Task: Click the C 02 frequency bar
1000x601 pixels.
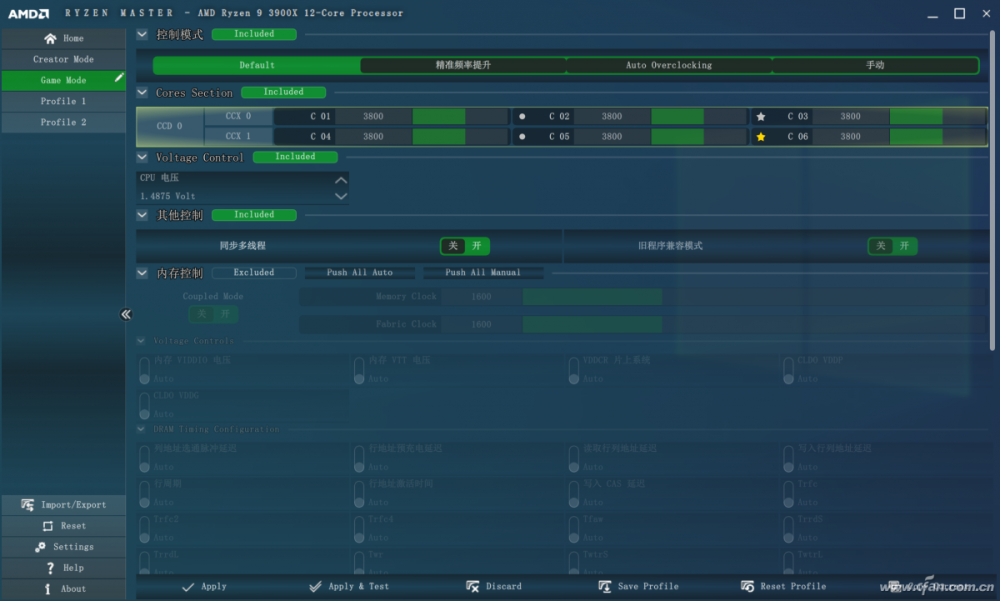Action: coord(699,117)
